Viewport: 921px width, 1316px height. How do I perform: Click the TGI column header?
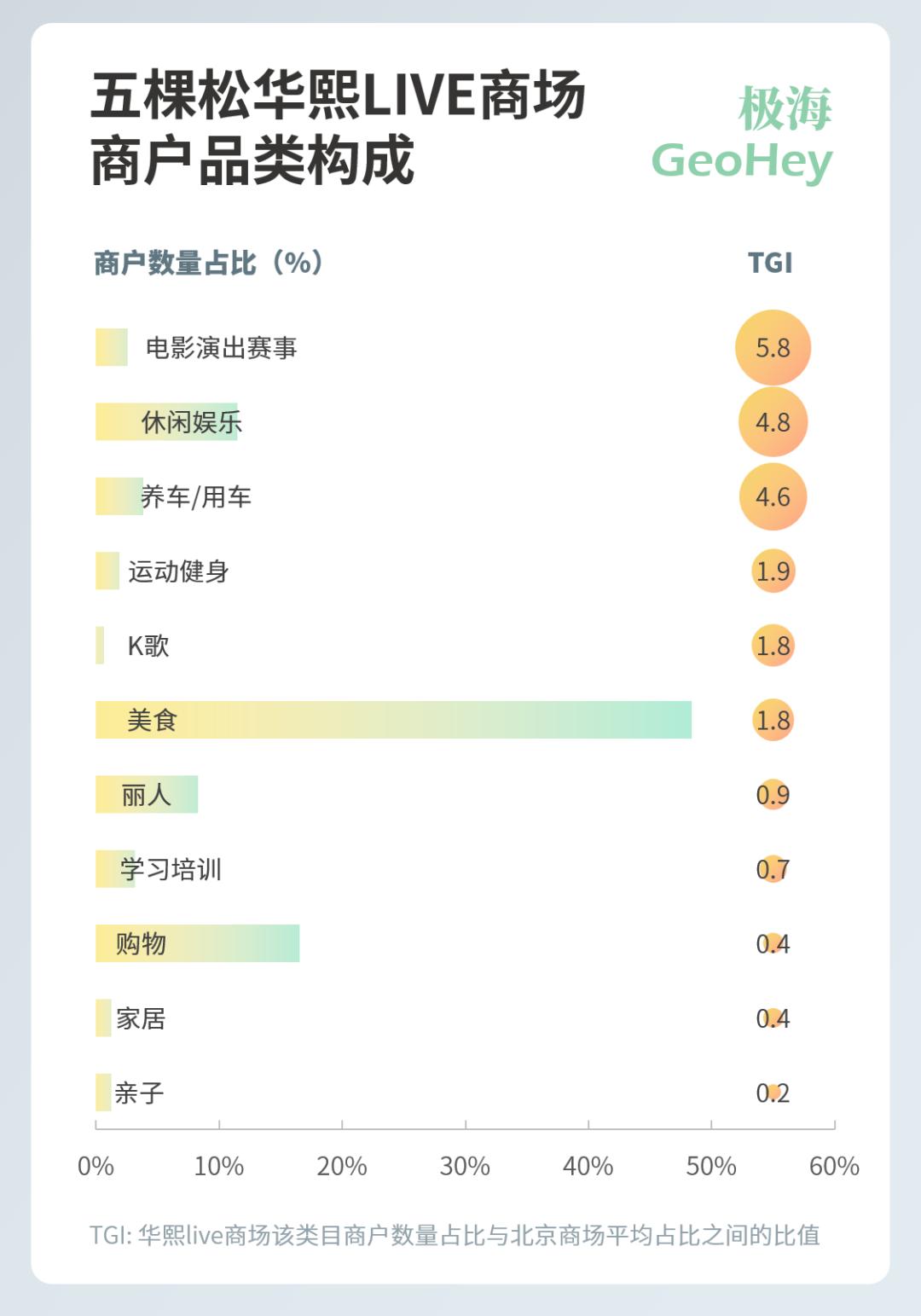(770, 263)
